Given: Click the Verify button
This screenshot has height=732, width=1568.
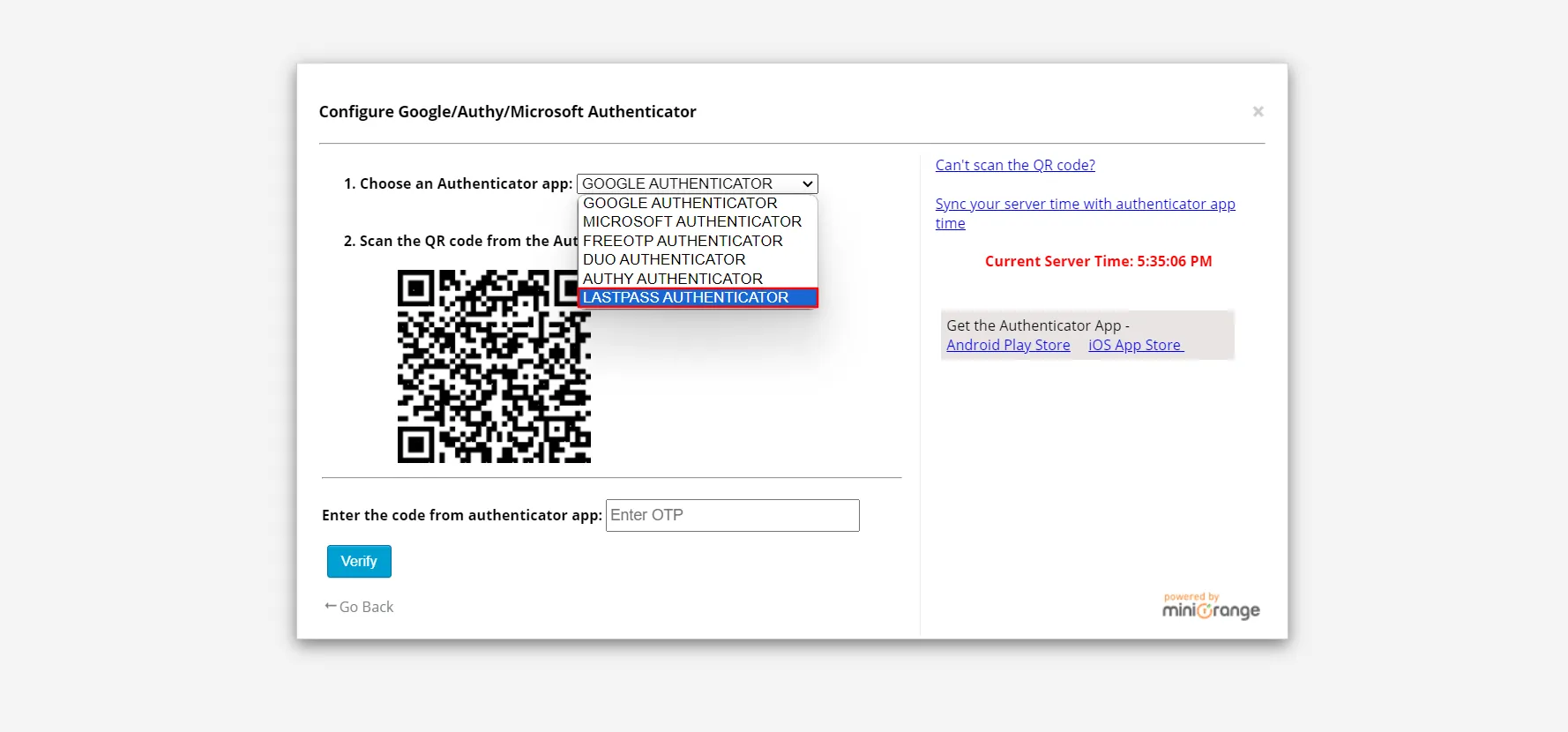Looking at the screenshot, I should click(359, 562).
